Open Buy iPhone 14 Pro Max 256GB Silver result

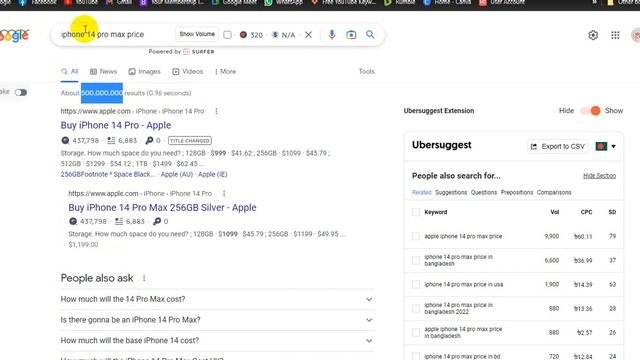pyautogui.click(x=162, y=207)
